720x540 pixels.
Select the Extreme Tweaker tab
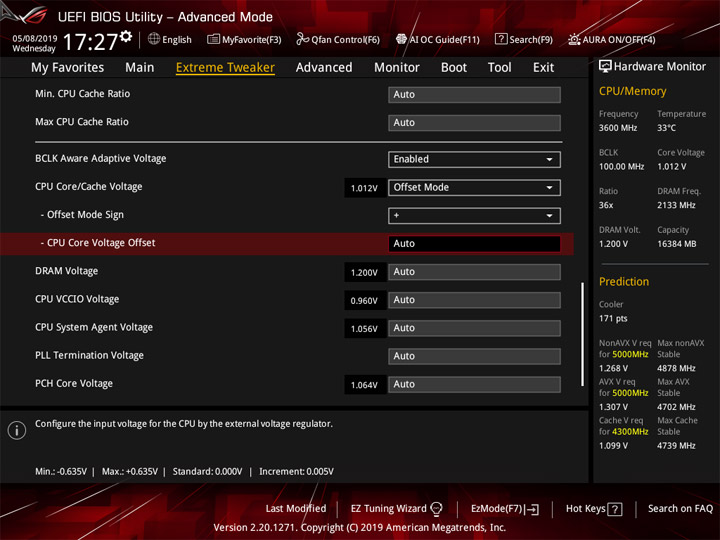225,68
